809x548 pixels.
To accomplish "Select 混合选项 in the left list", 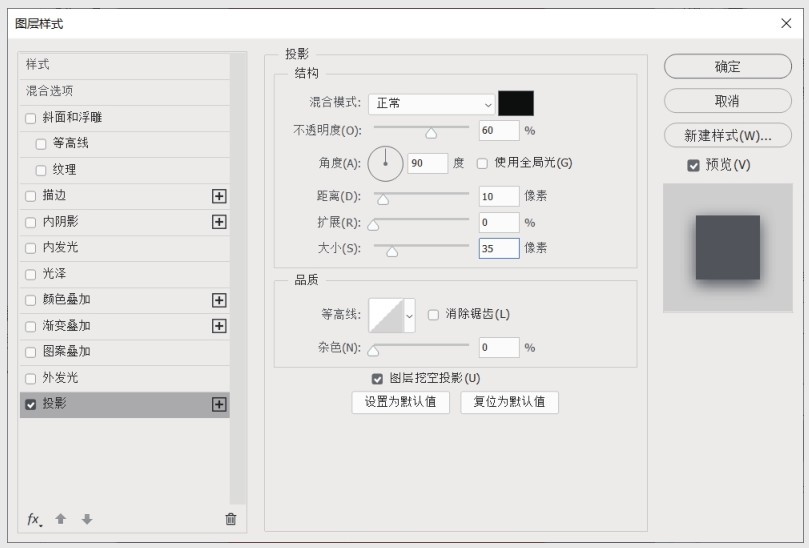I will click(124, 92).
